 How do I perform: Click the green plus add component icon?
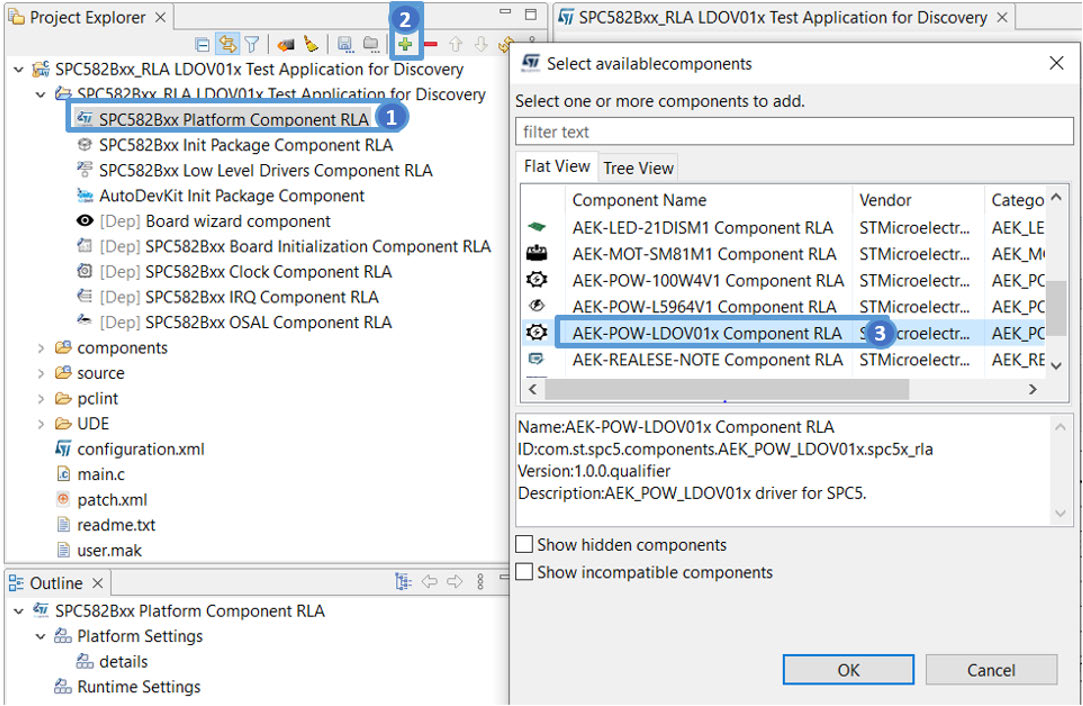[x=405, y=45]
